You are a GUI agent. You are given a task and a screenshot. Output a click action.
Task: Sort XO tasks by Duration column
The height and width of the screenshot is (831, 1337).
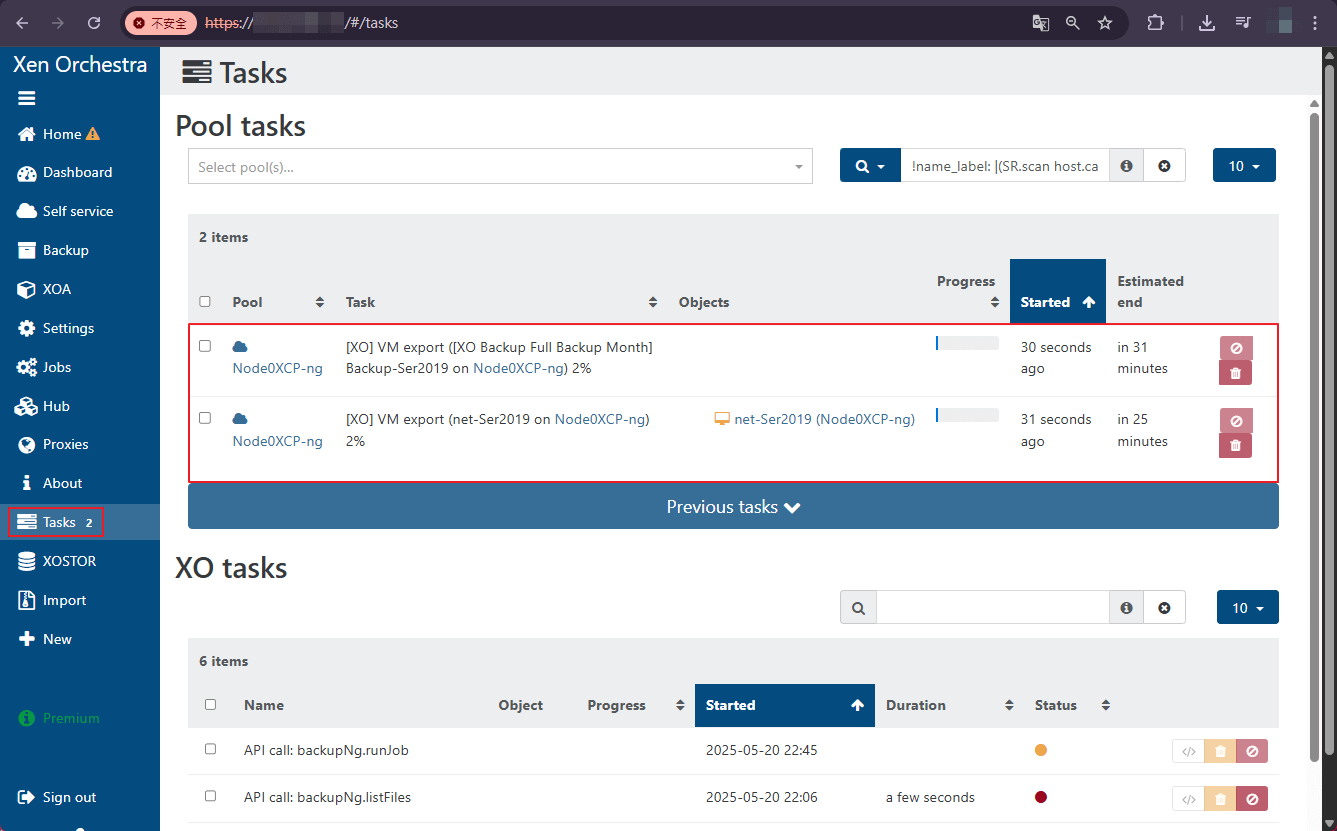(x=949, y=705)
